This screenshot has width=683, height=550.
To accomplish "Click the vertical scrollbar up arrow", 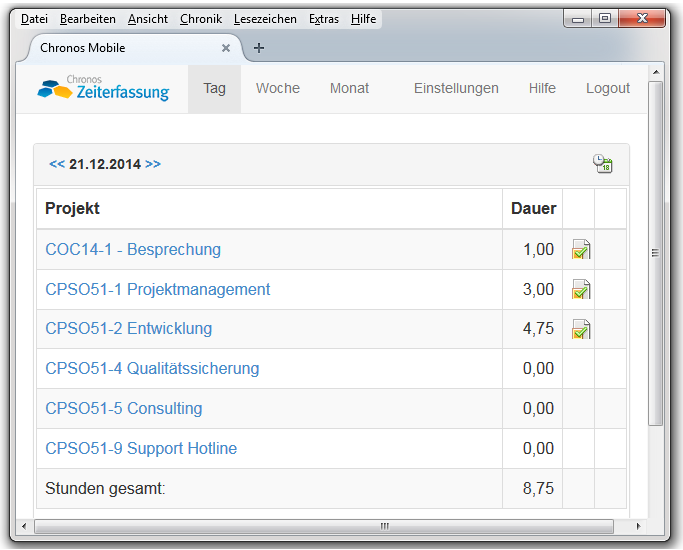I will pos(656,72).
